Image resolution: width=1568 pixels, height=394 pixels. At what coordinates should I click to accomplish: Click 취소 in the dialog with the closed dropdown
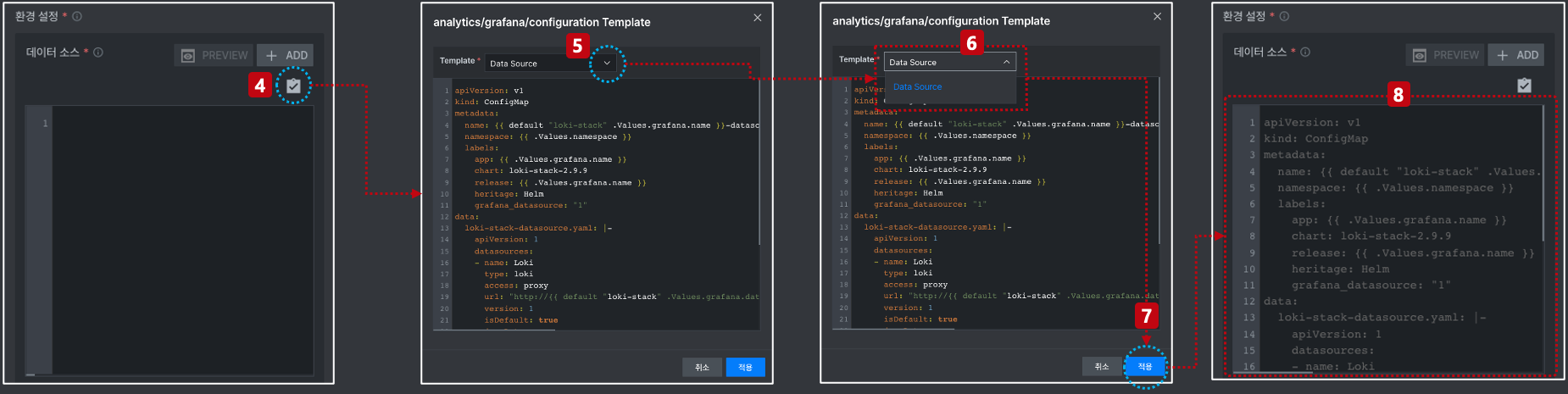(x=702, y=367)
